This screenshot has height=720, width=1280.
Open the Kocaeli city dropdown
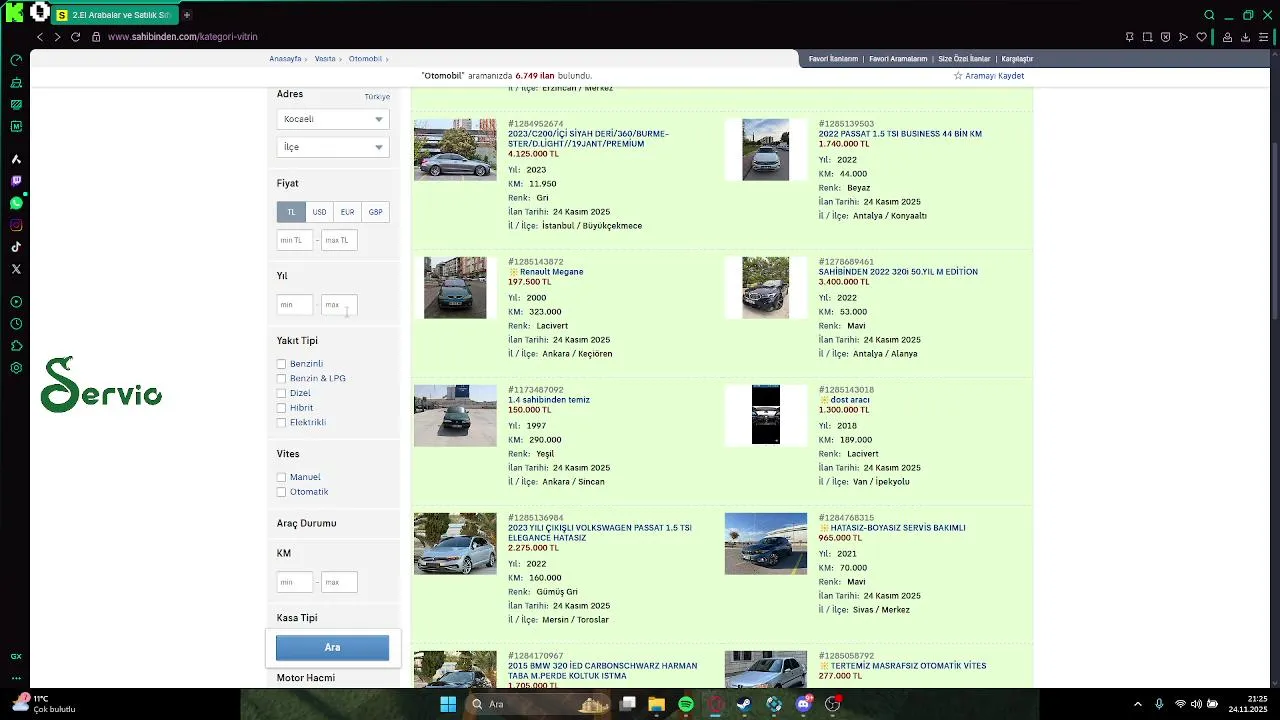coord(332,119)
